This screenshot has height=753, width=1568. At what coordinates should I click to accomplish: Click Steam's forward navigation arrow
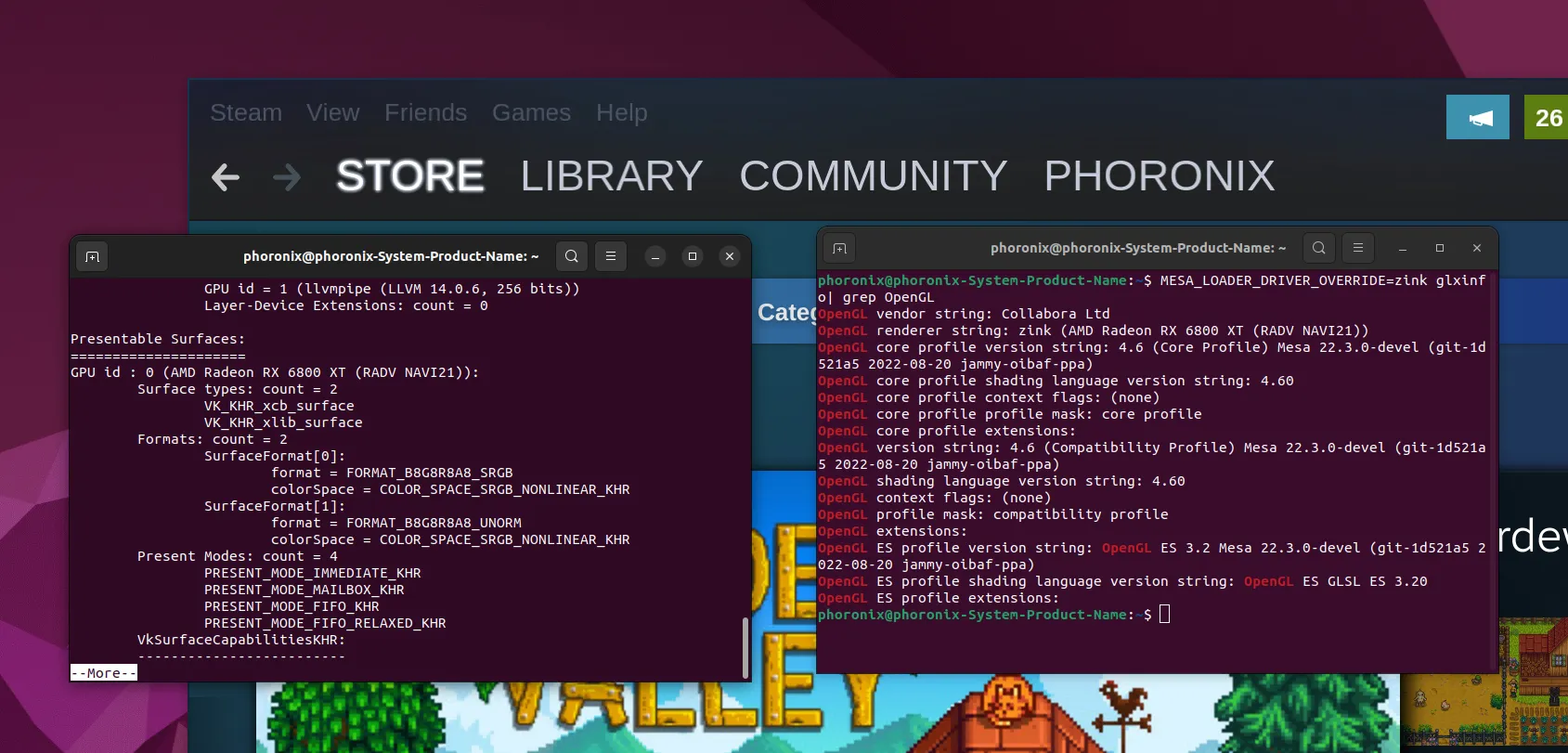coord(287,176)
